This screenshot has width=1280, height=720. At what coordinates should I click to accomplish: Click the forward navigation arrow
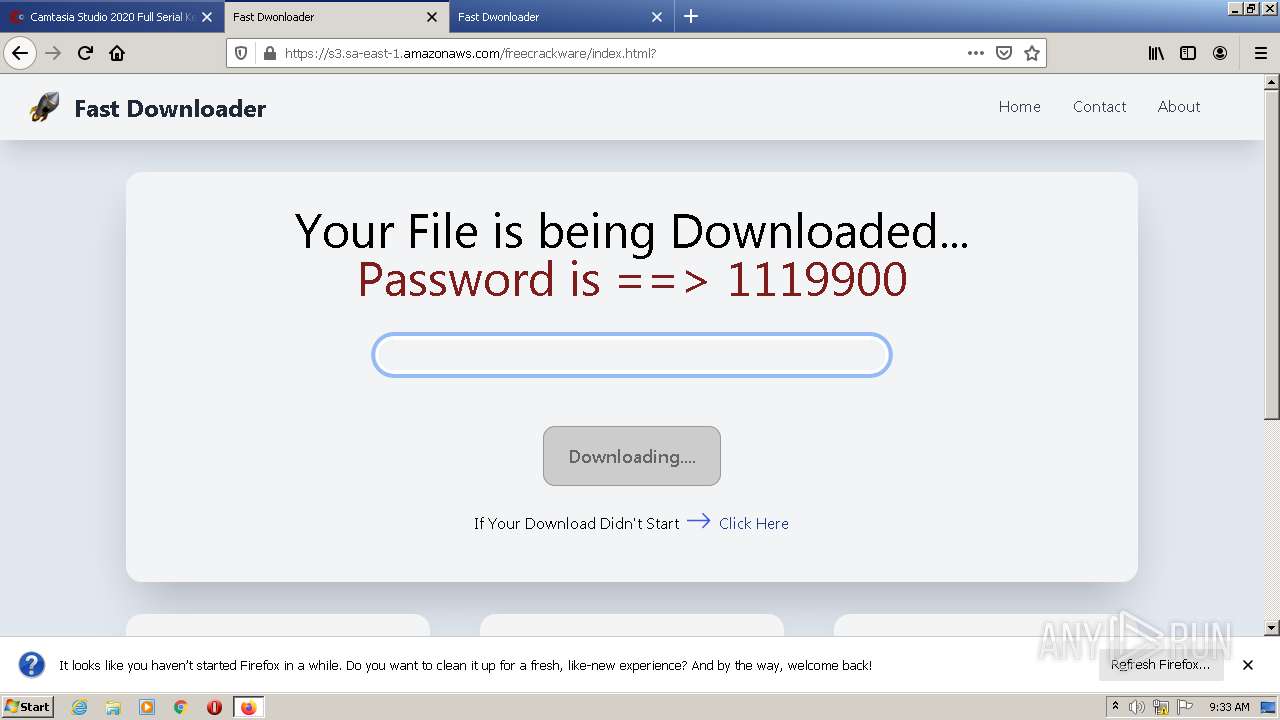click(x=53, y=53)
